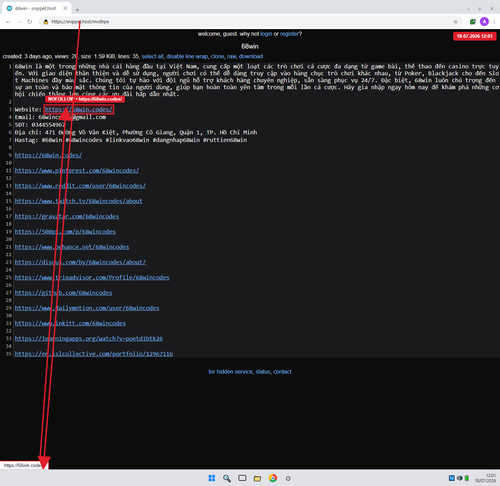The image size is (500, 486).
Task: Go back using the browser back arrow
Action: [8, 22]
